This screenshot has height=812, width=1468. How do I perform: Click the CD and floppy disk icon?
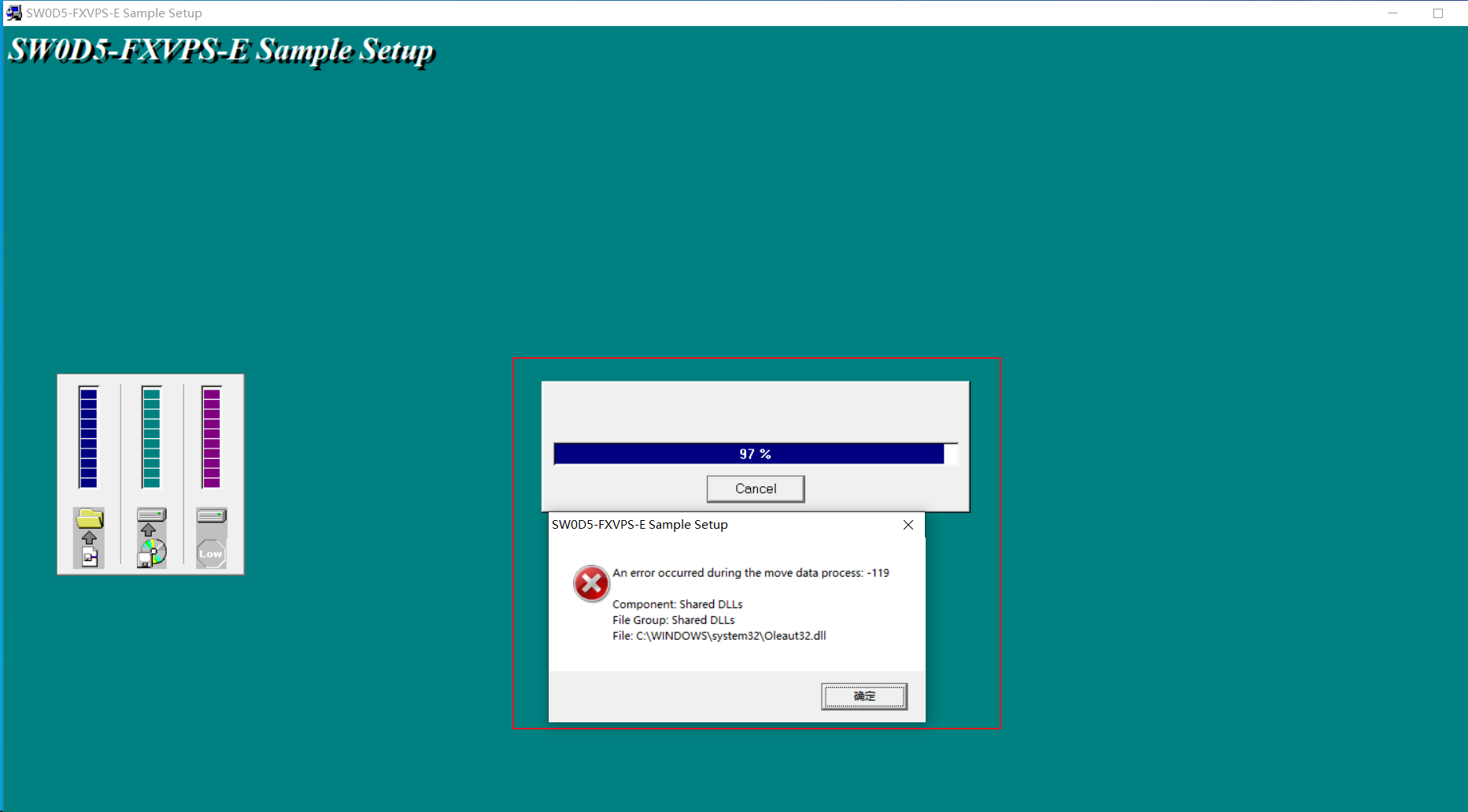(x=153, y=552)
